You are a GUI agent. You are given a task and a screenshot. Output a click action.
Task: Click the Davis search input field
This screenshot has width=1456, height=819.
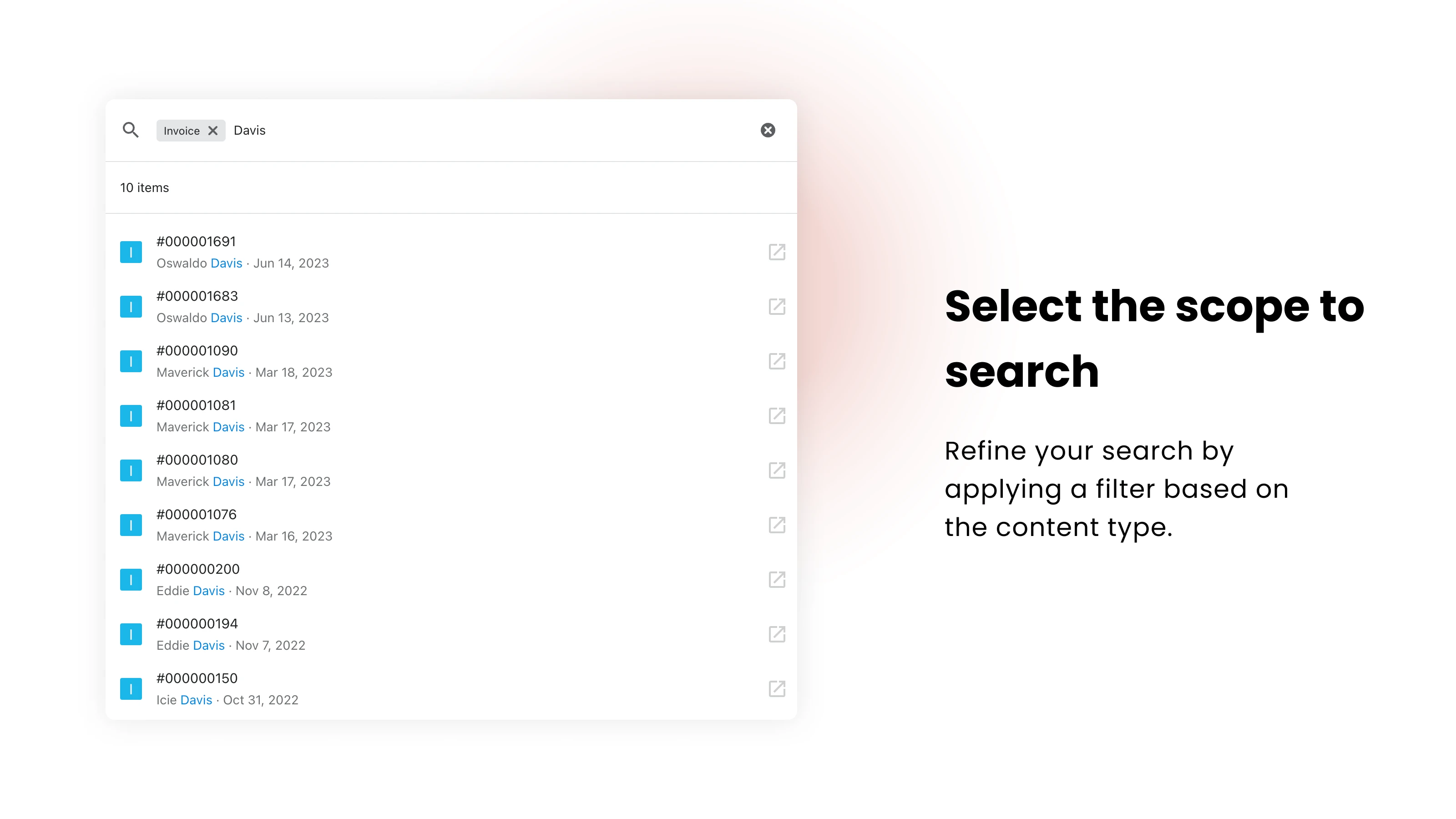coord(250,130)
